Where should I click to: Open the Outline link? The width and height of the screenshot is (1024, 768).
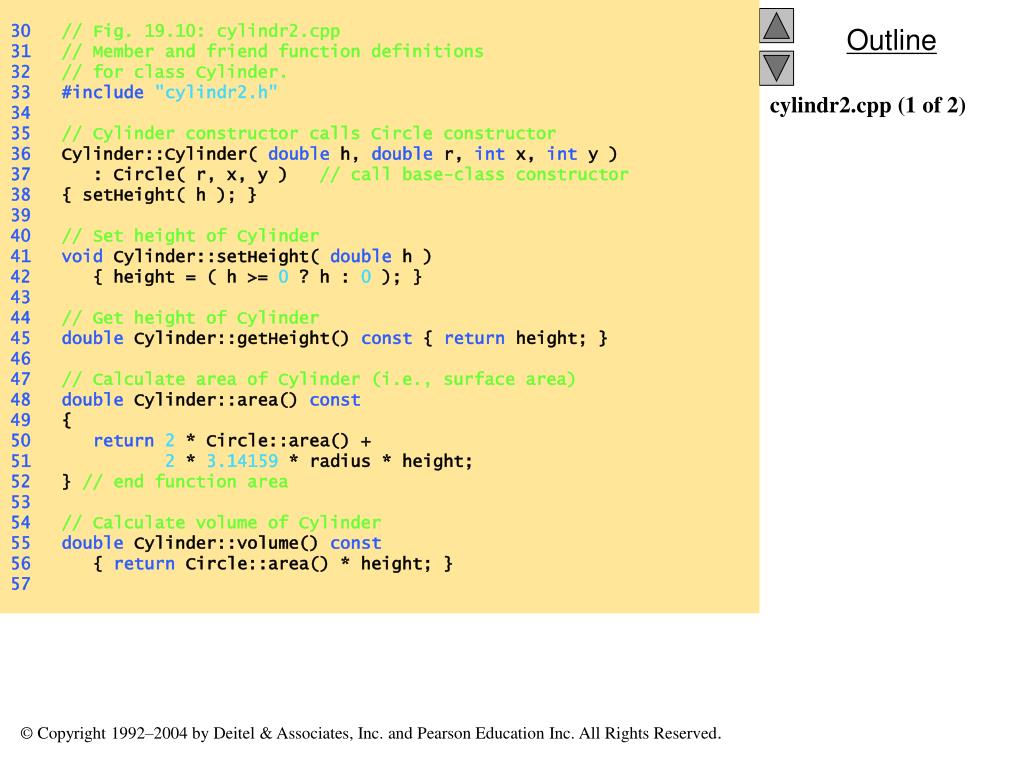(x=891, y=40)
